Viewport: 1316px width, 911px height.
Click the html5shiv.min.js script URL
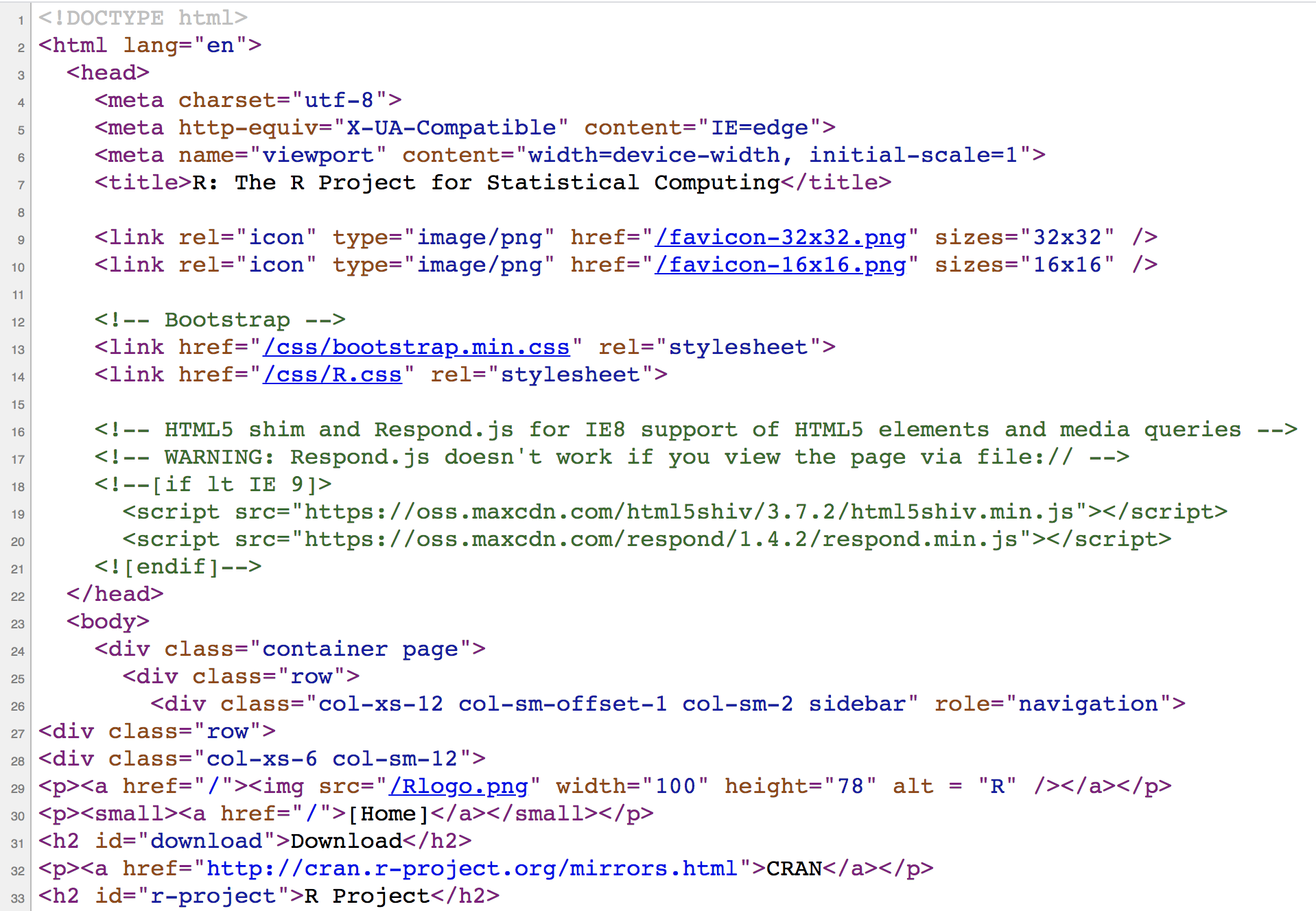coord(689,512)
